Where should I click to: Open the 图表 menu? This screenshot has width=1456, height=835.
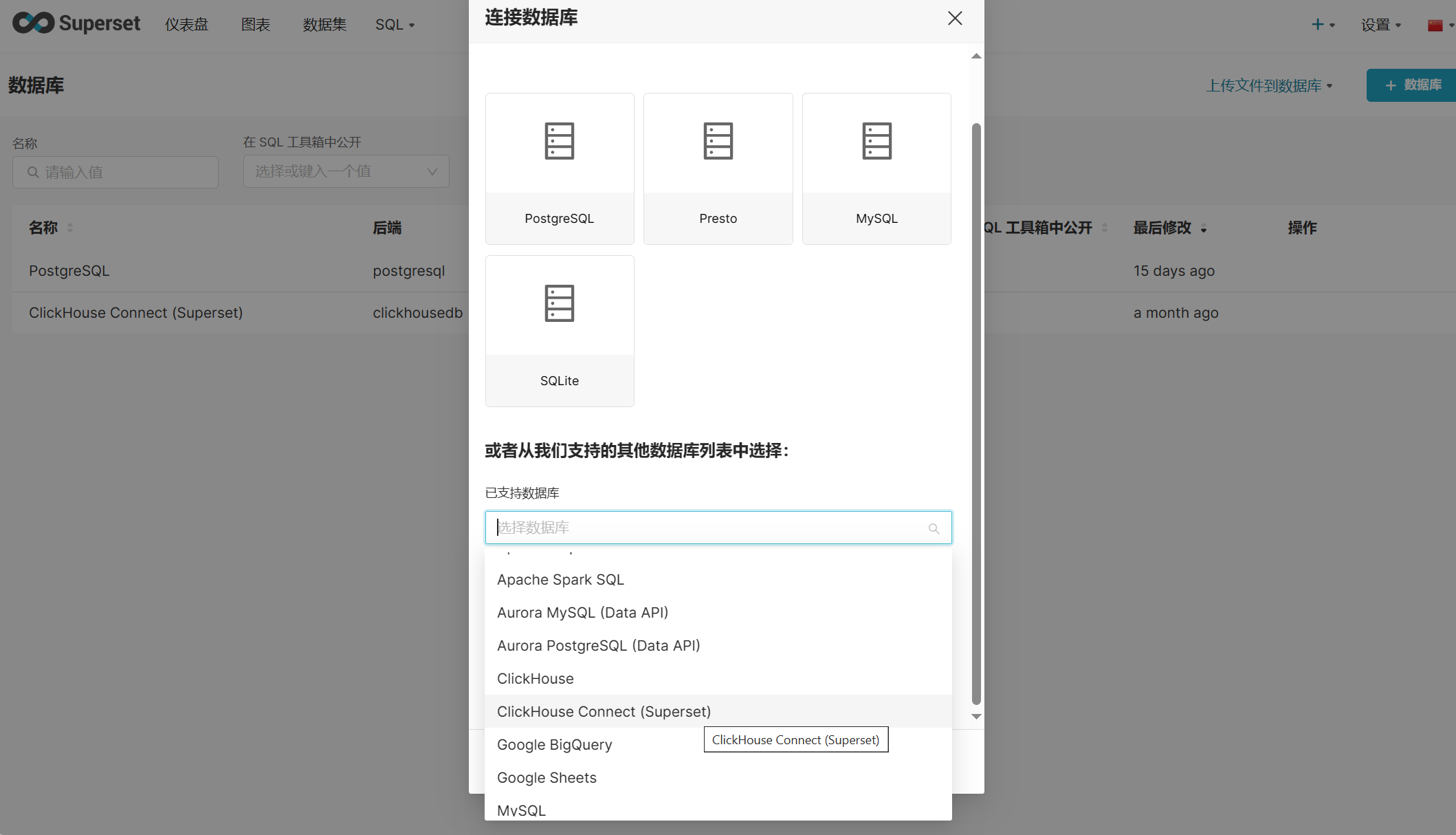coord(256,25)
